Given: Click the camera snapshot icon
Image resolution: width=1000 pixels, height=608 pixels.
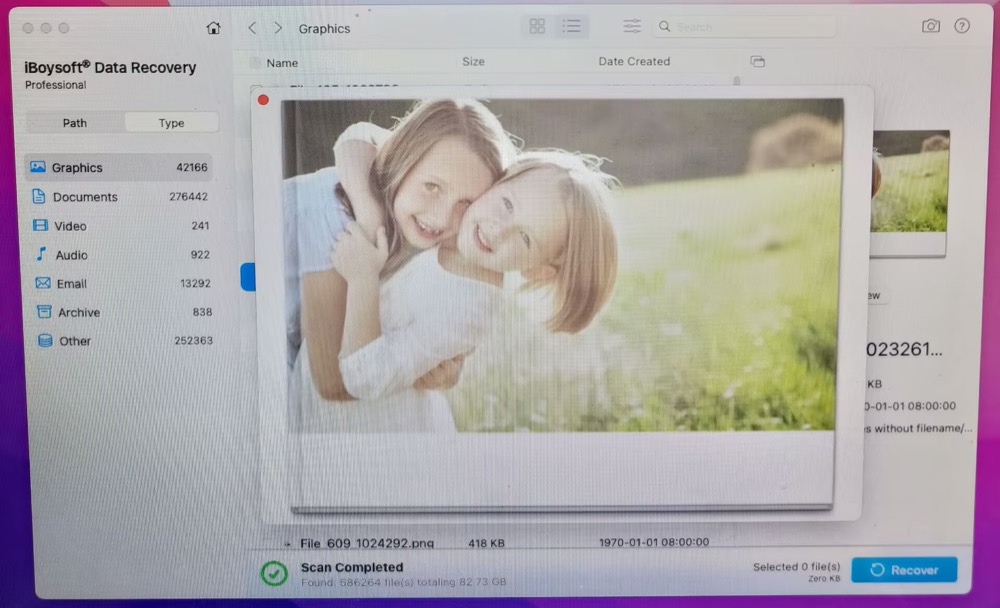Looking at the screenshot, I should [x=930, y=26].
